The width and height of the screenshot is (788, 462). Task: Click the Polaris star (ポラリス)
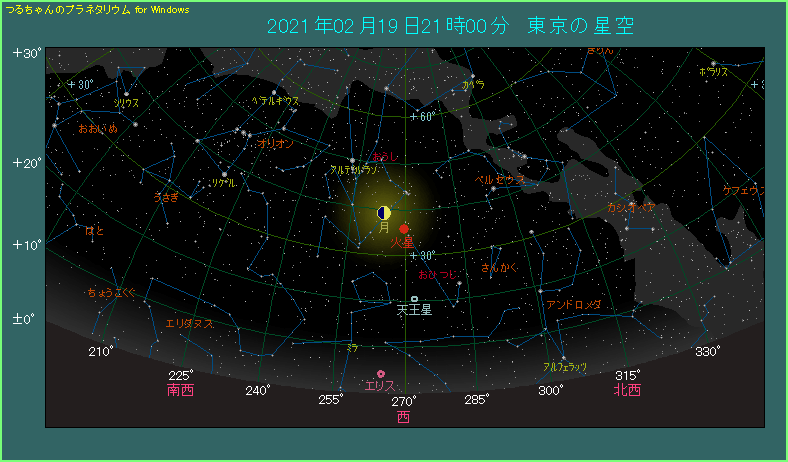713,62
